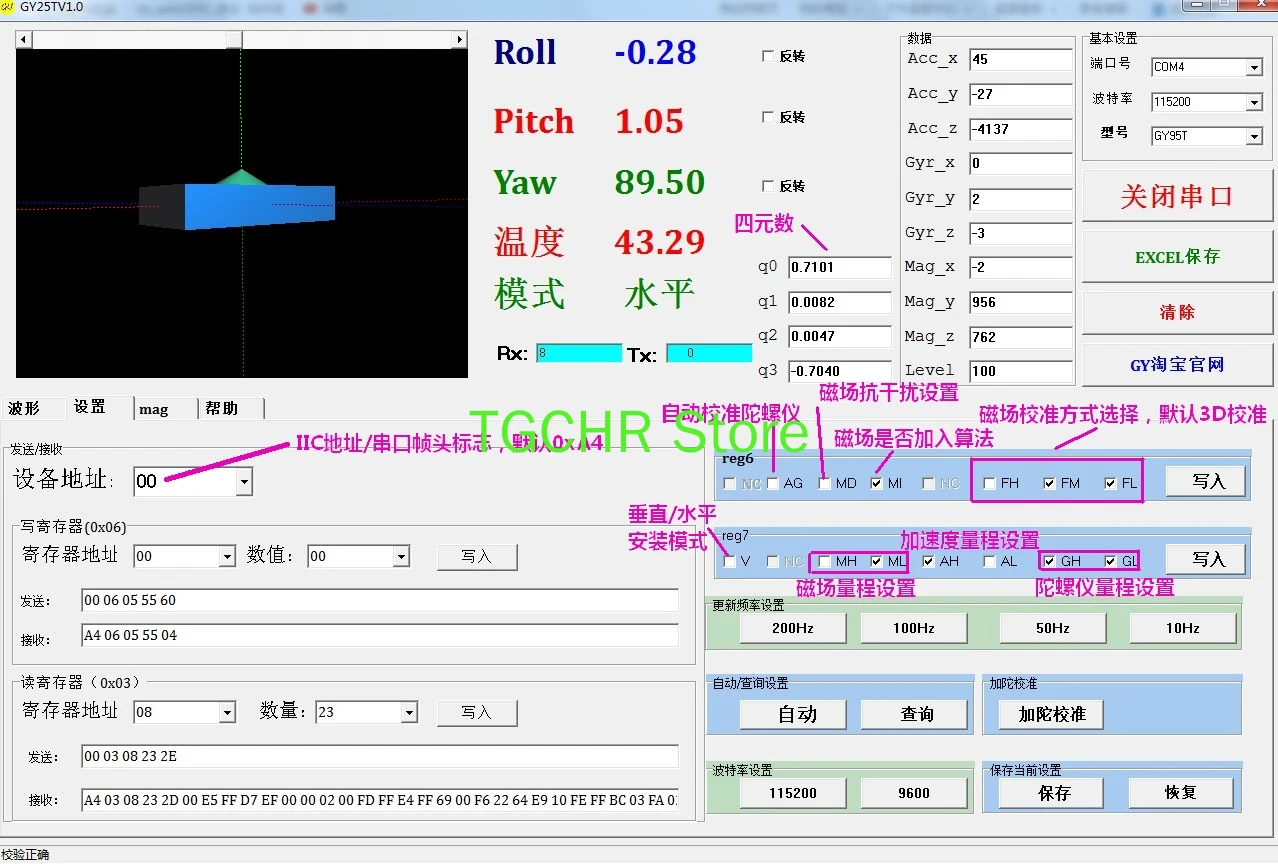
Task: Click the 加陀校准 calibration button
Action: coord(1052,715)
